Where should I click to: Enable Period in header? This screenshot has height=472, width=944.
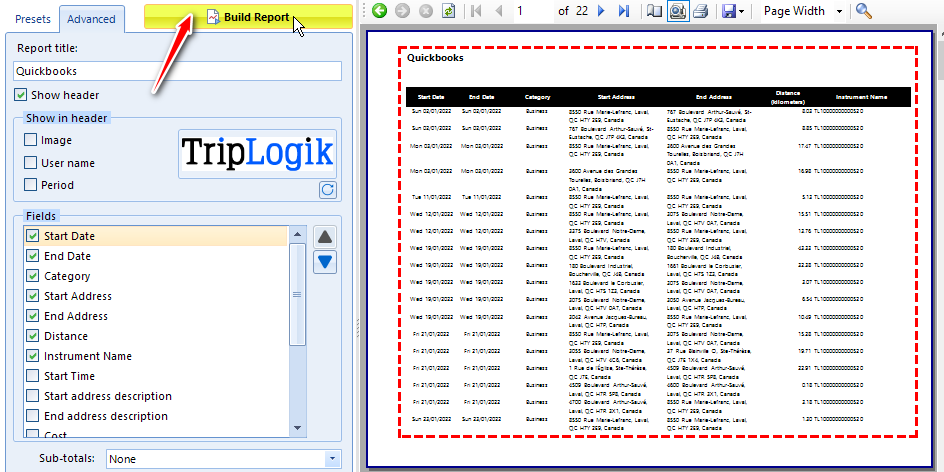coord(31,185)
